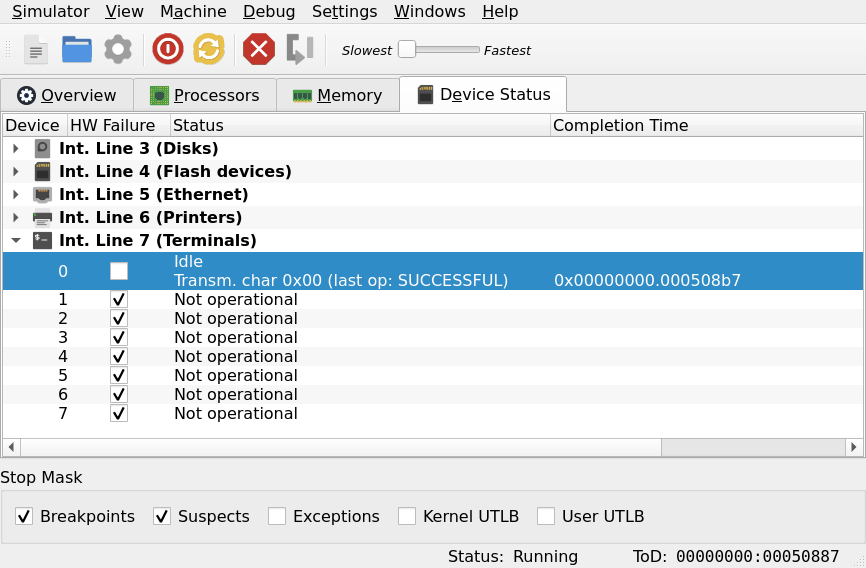Click the Status column header
Screen dimensions: 866x568
pos(360,125)
